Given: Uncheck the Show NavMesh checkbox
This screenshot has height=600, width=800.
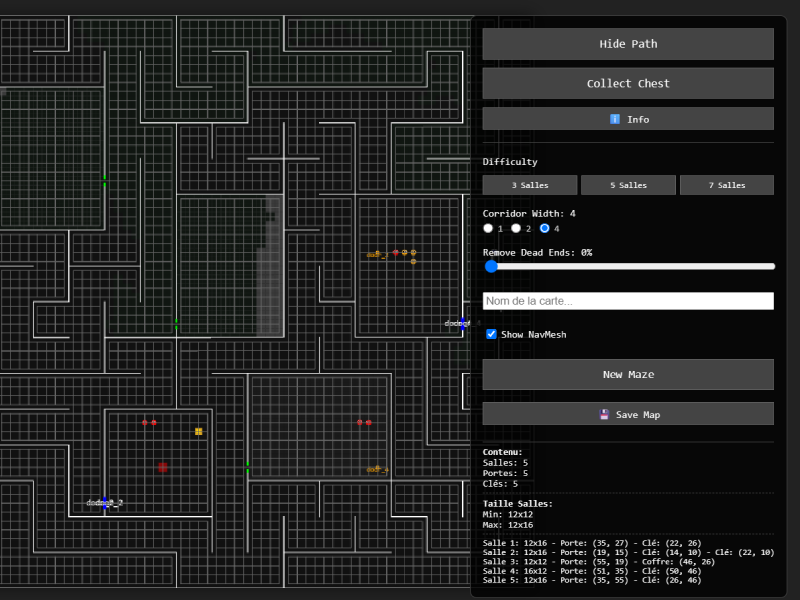Looking at the screenshot, I should tap(491, 334).
